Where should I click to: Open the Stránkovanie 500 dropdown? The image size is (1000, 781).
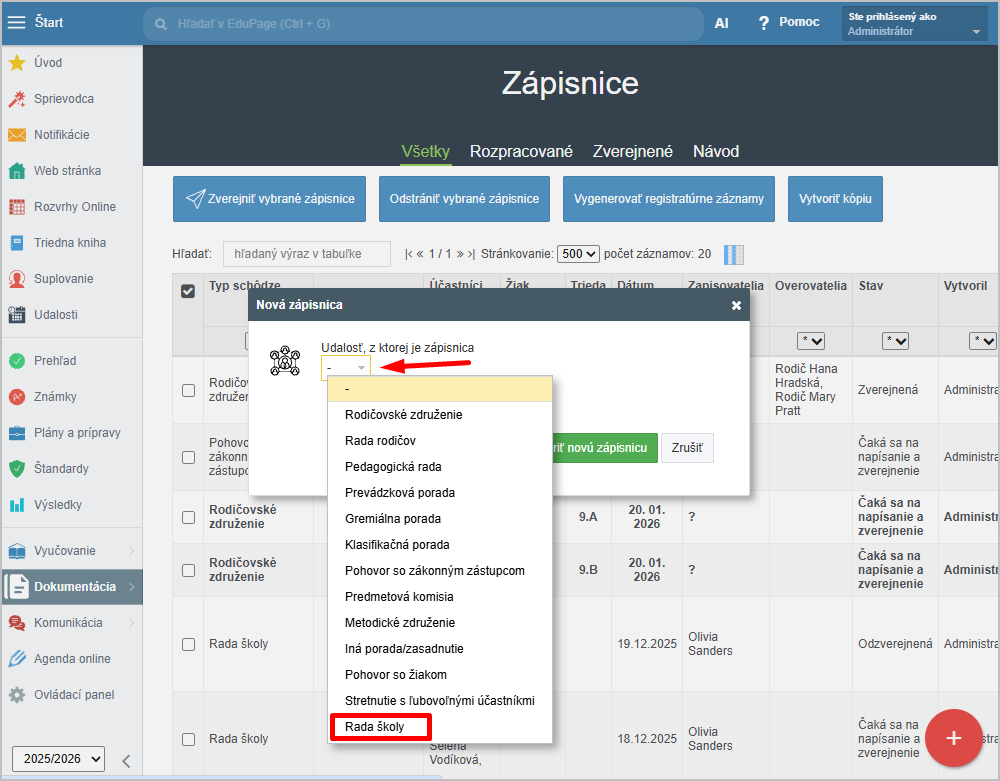(x=578, y=254)
